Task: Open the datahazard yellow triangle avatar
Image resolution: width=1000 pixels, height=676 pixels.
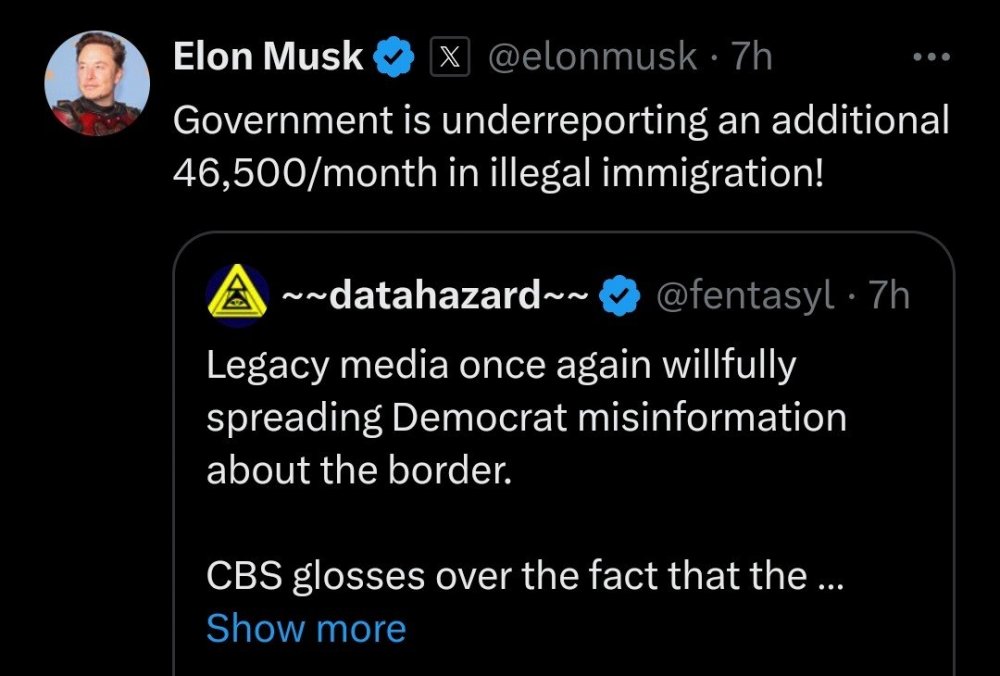Action: 237,296
